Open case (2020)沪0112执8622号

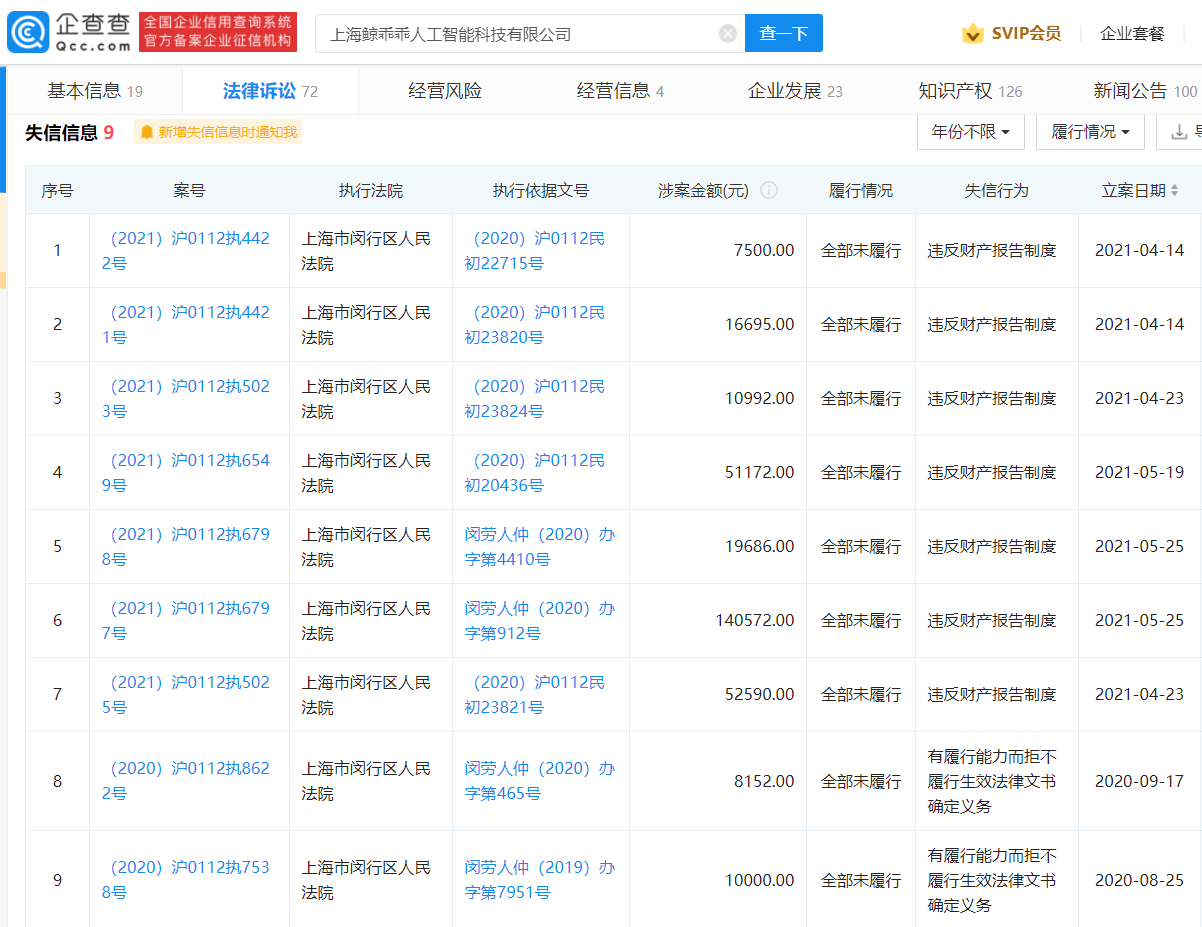click(186, 781)
